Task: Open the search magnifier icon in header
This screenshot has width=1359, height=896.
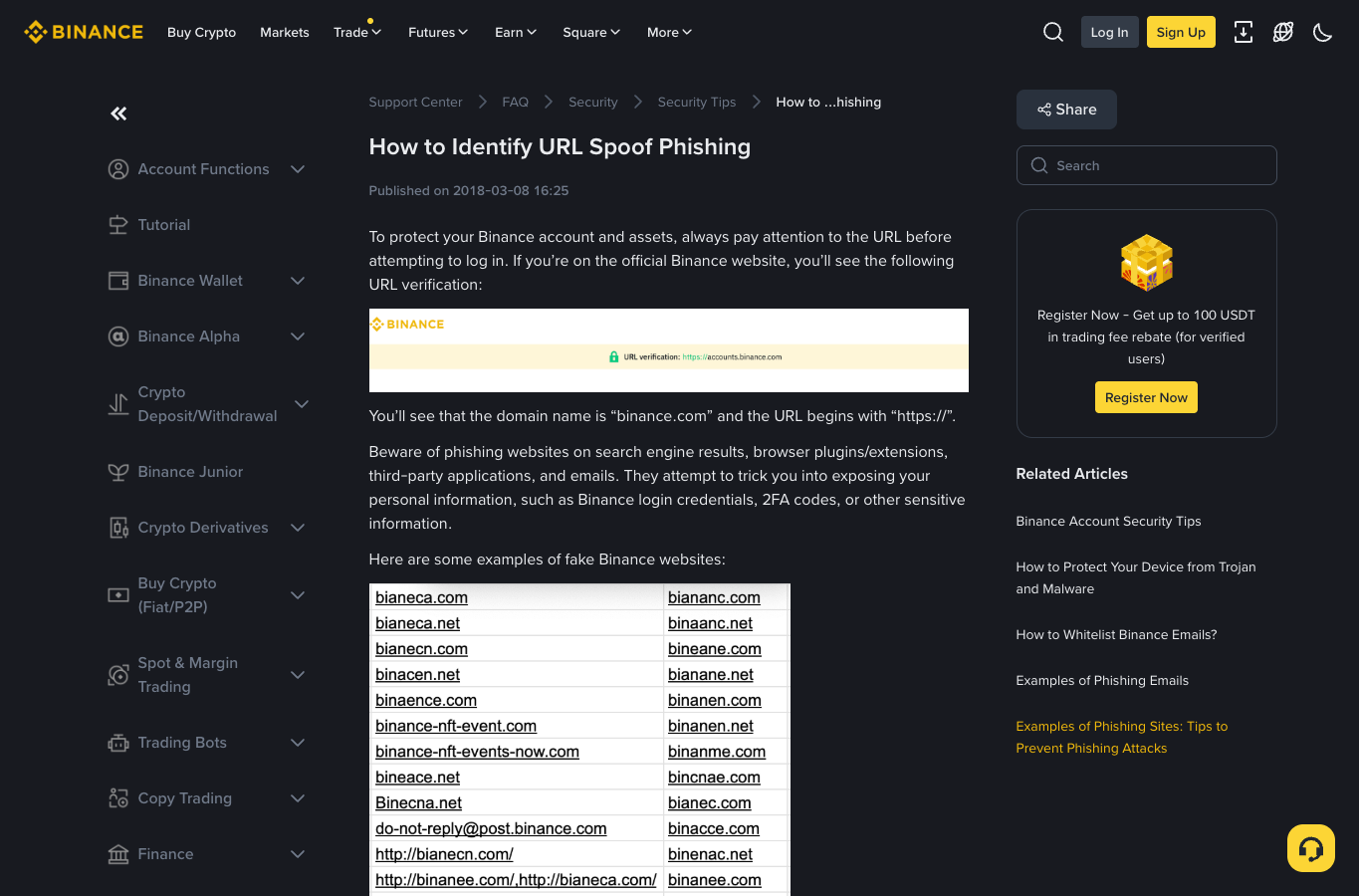Action: (1053, 32)
